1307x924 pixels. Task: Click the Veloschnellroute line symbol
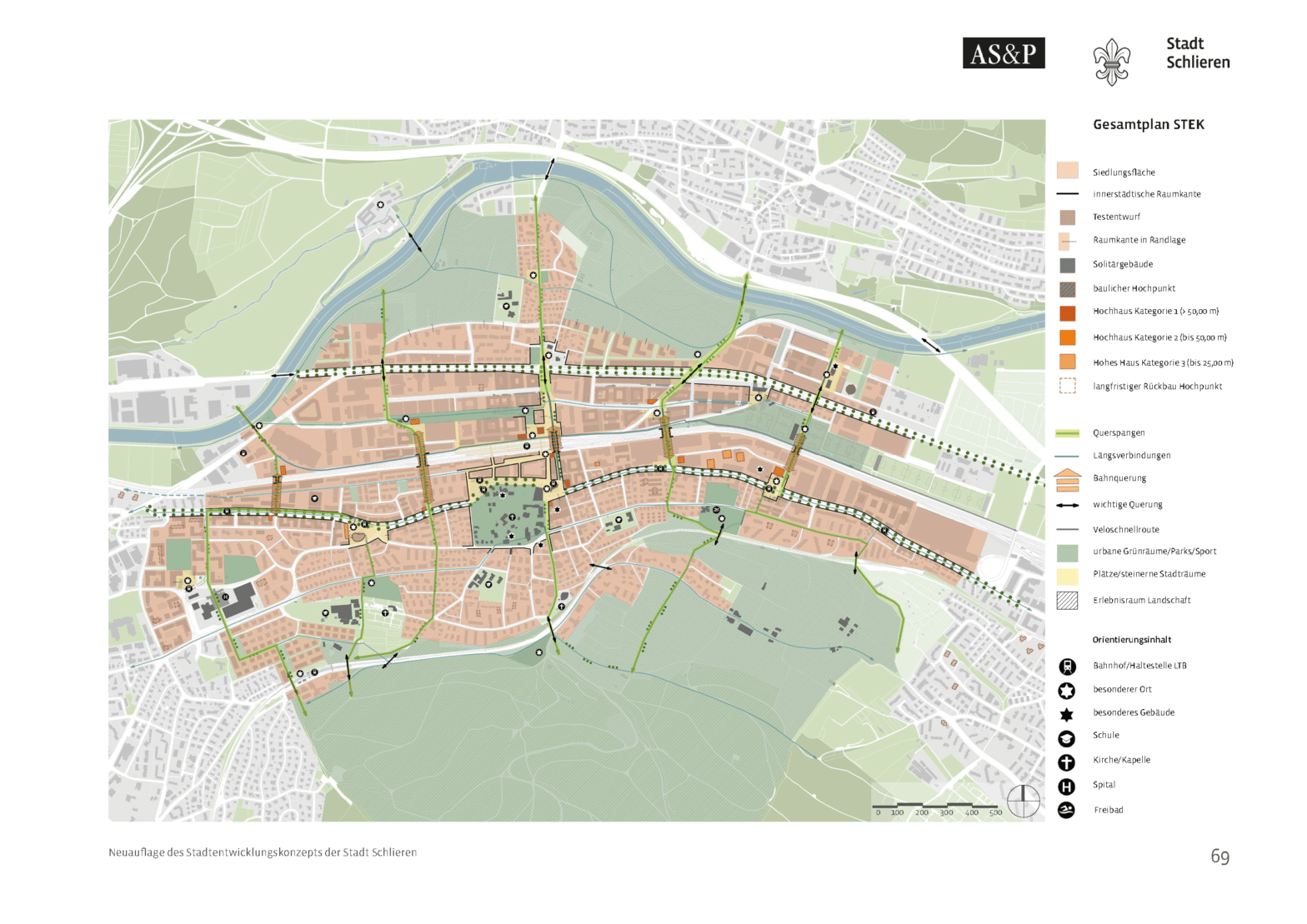pyautogui.click(x=1068, y=530)
